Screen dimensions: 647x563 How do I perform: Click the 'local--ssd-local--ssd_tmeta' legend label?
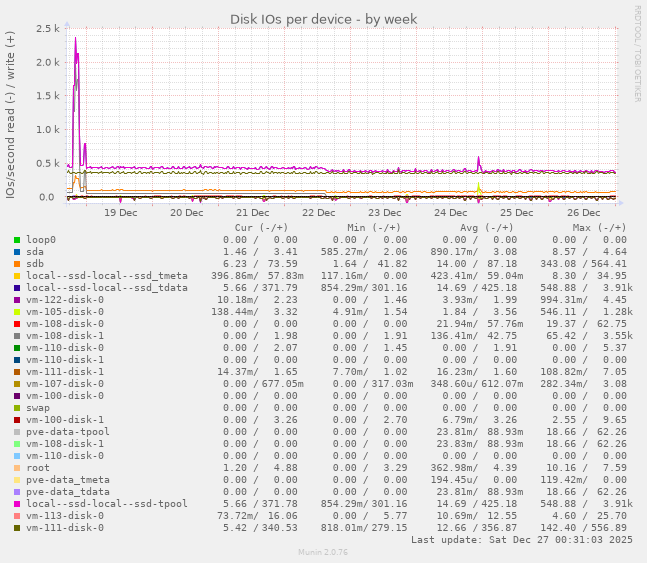point(107,276)
